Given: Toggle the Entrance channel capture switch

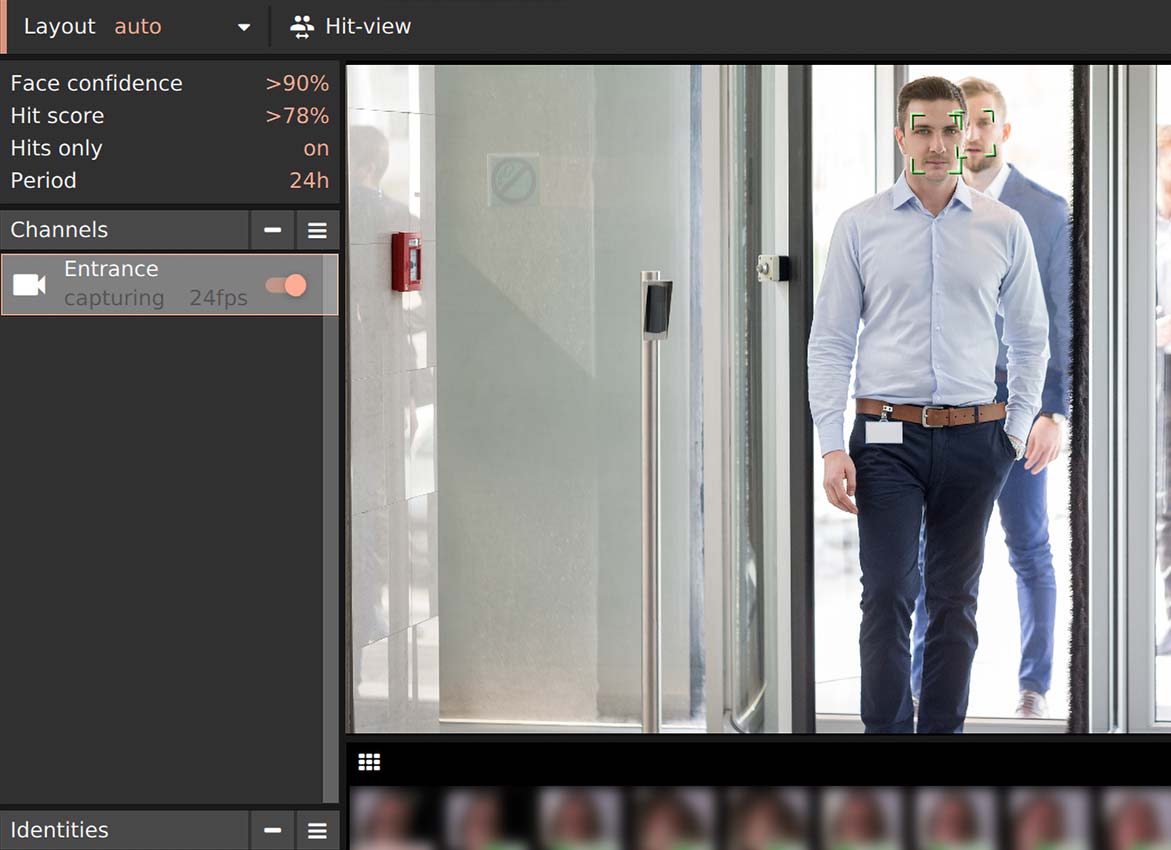Looking at the screenshot, I should point(286,285).
